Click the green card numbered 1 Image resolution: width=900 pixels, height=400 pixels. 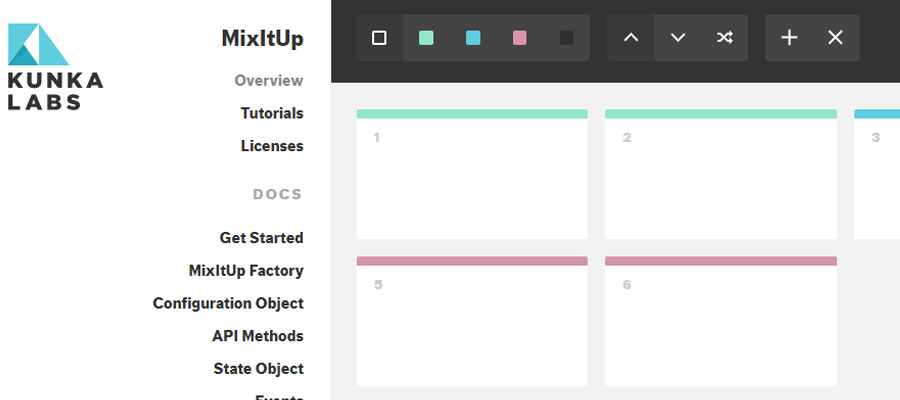(x=472, y=174)
